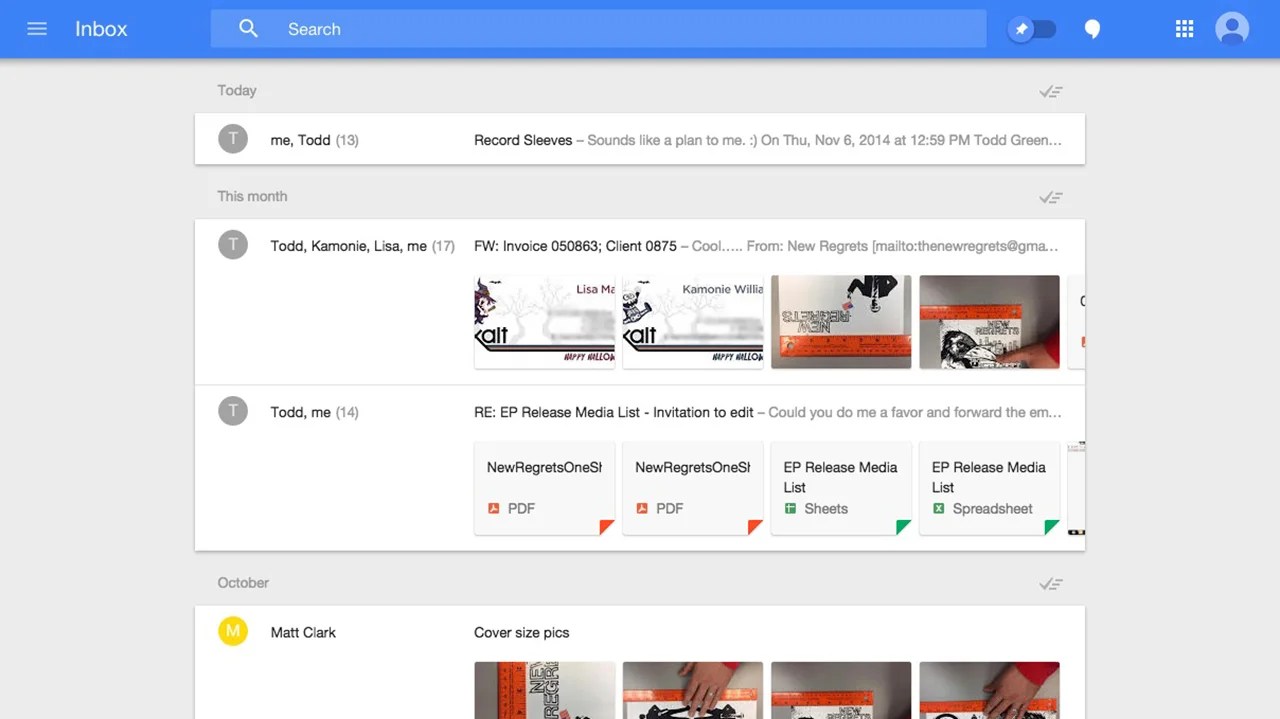
Task: Open the second NewRegretsOneSheet PDF attachment
Action: pos(692,488)
